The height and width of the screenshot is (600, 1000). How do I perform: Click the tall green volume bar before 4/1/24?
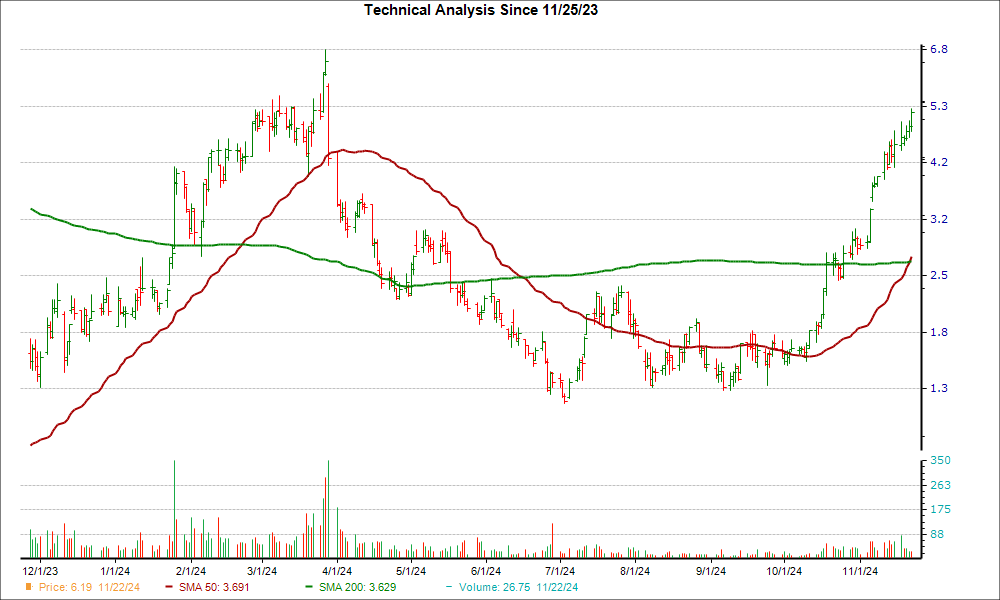pyautogui.click(x=328, y=509)
